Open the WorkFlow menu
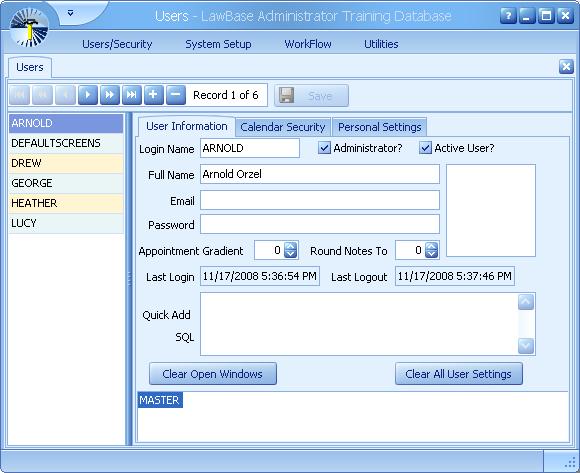Viewport: 580px width, 473px height. click(308, 44)
